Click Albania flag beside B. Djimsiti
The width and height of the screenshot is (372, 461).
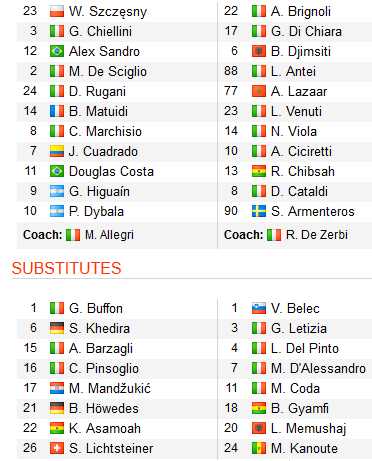(x=259, y=51)
